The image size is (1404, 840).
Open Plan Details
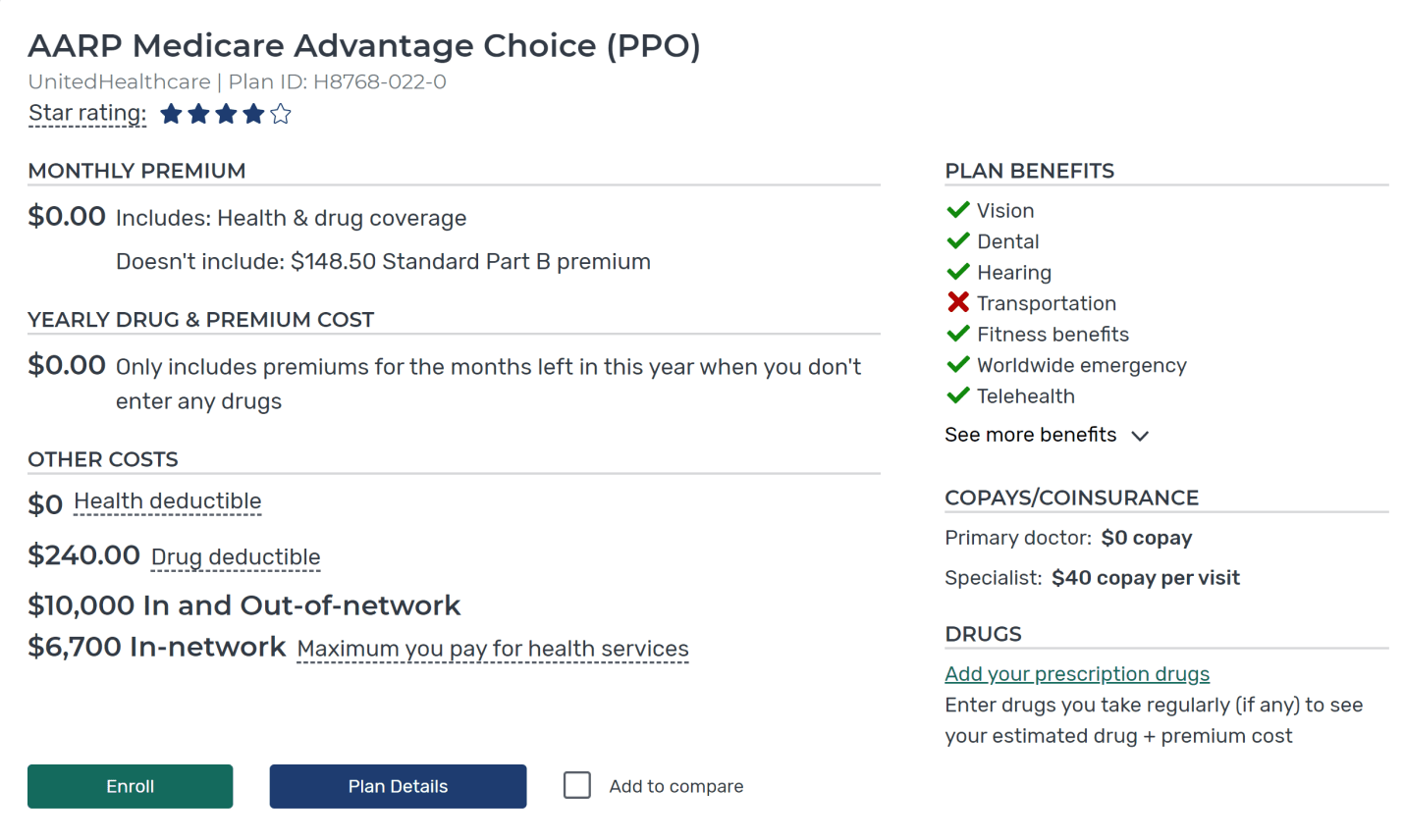click(x=398, y=785)
